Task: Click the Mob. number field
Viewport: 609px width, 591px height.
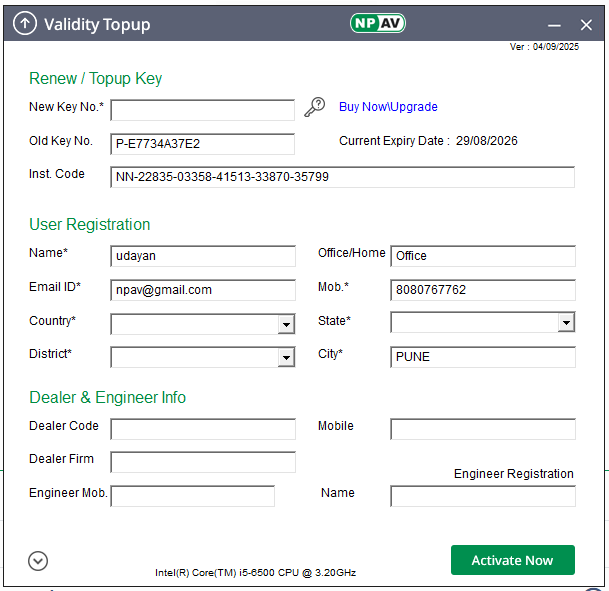Action: pyautogui.click(x=482, y=290)
